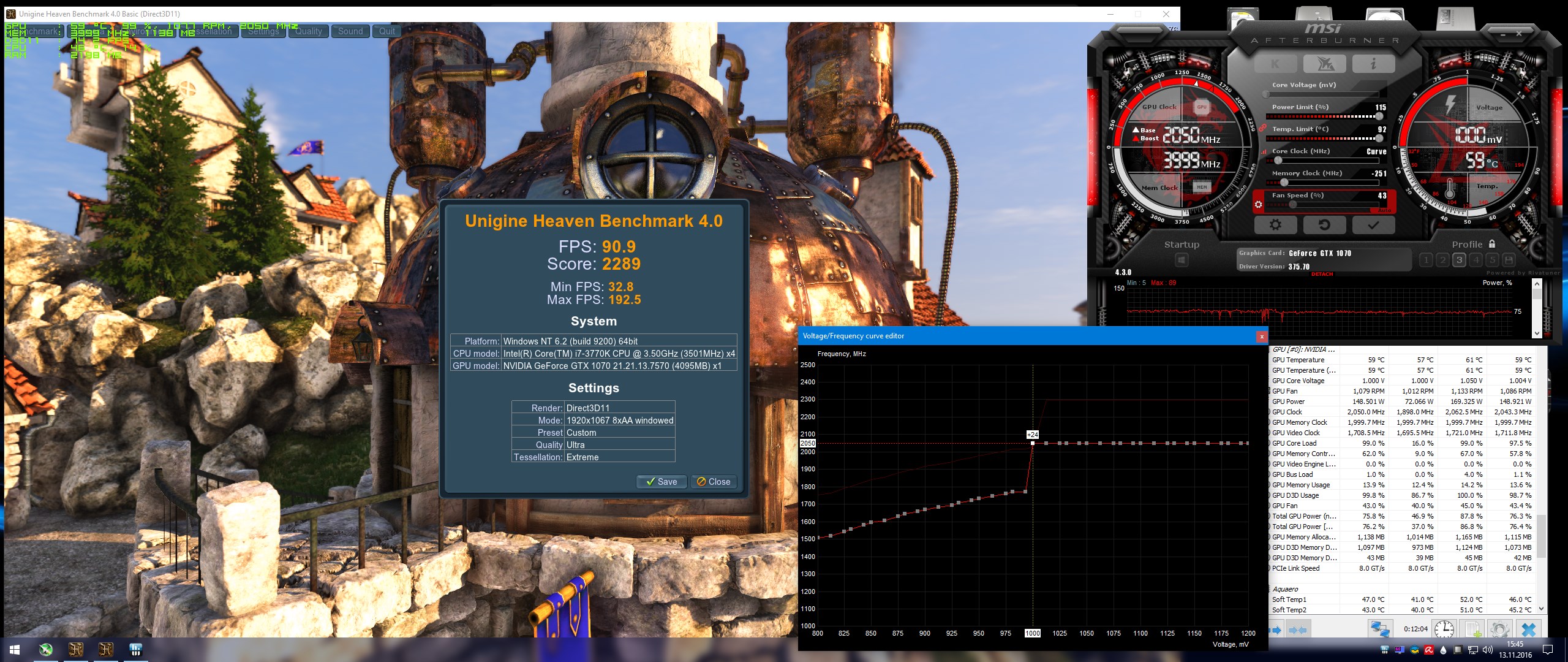The image size is (1568, 662).
Task: Toggle the Apply at Startup Windows button
Action: tap(1182, 260)
